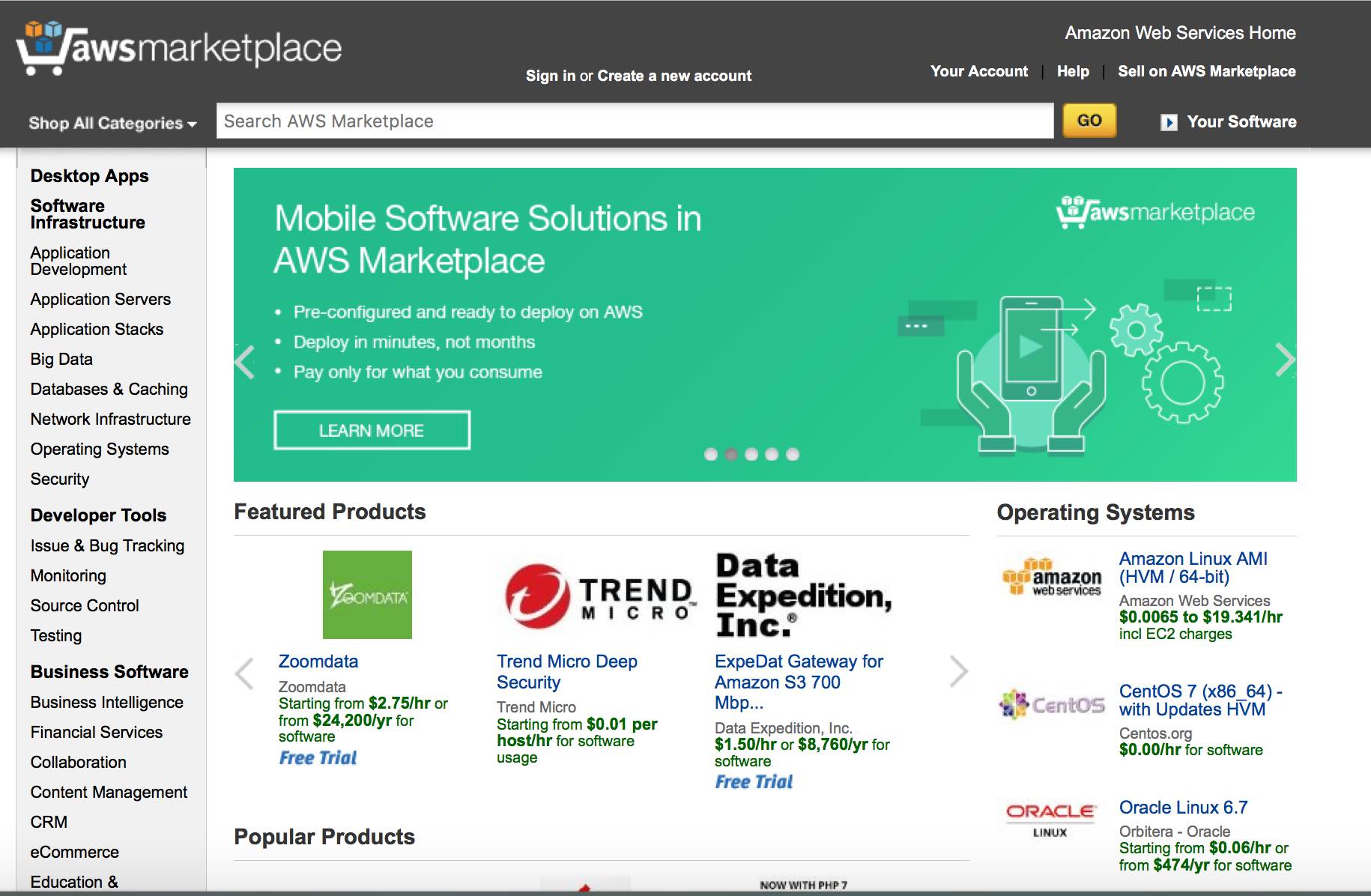Click the GO search button
Viewport: 1371px width, 896px height.
pos(1089,120)
